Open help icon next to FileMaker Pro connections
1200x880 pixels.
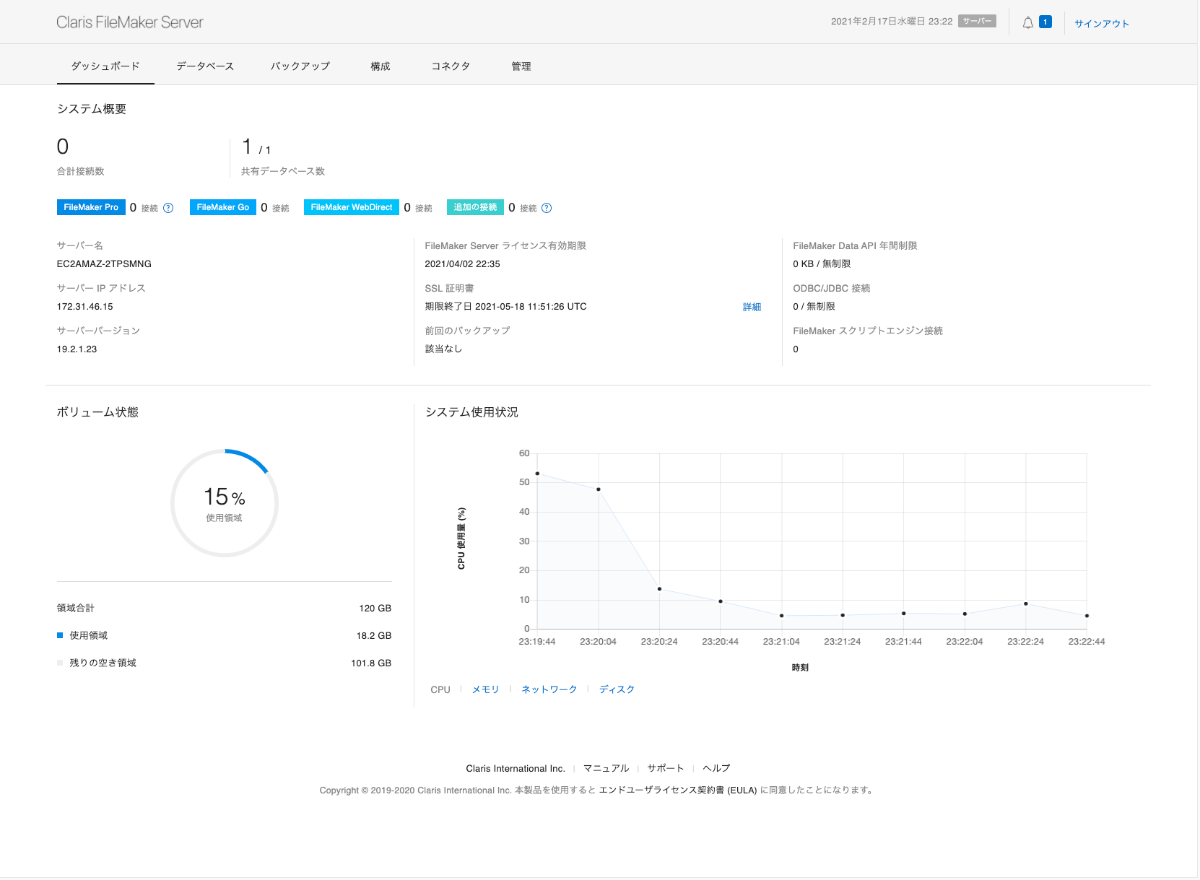pos(168,208)
